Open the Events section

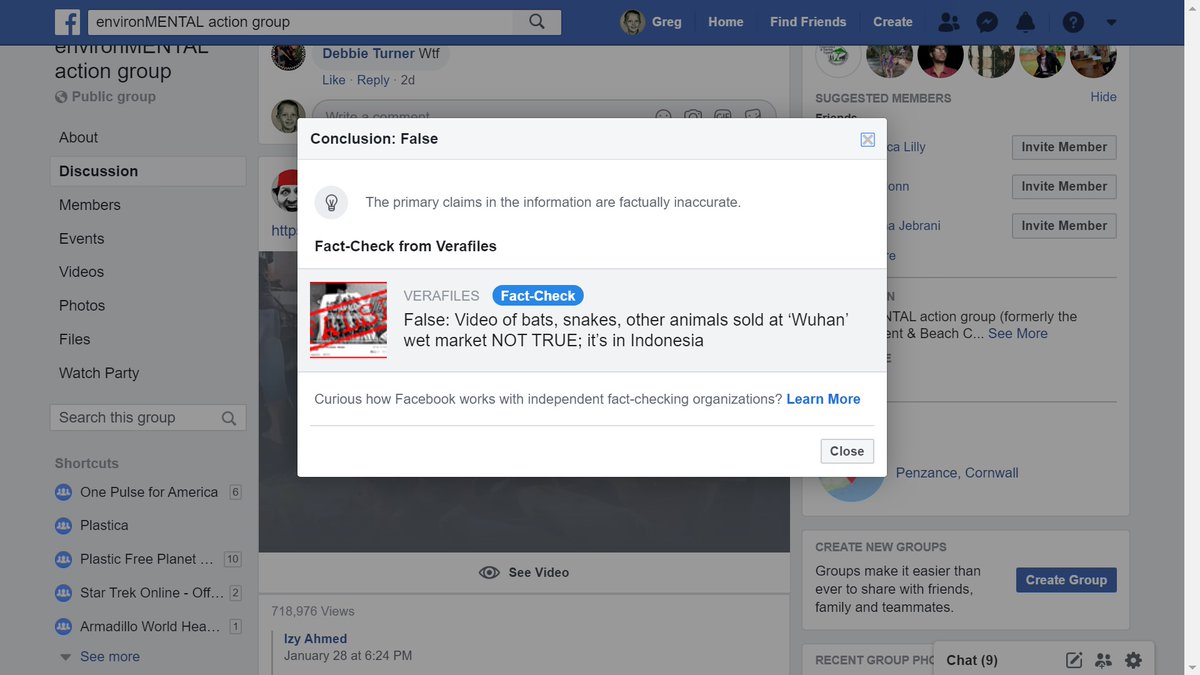[81, 239]
